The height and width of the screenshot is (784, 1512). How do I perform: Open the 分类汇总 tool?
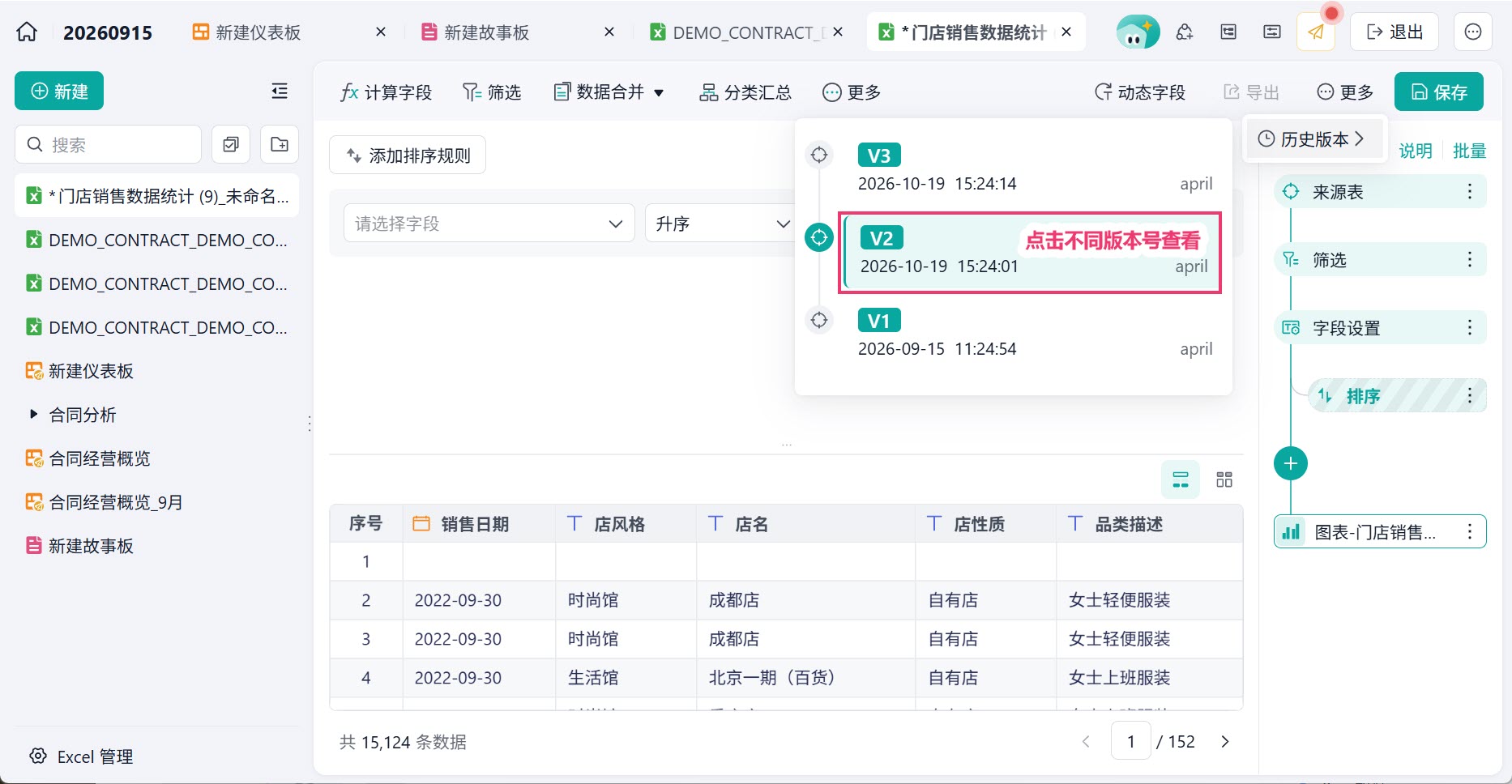pyautogui.click(x=745, y=92)
